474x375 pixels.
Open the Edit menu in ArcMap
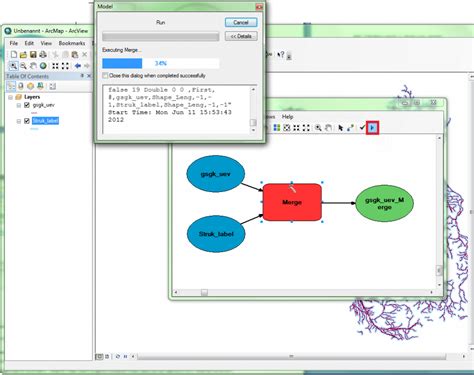pyautogui.click(x=29, y=43)
